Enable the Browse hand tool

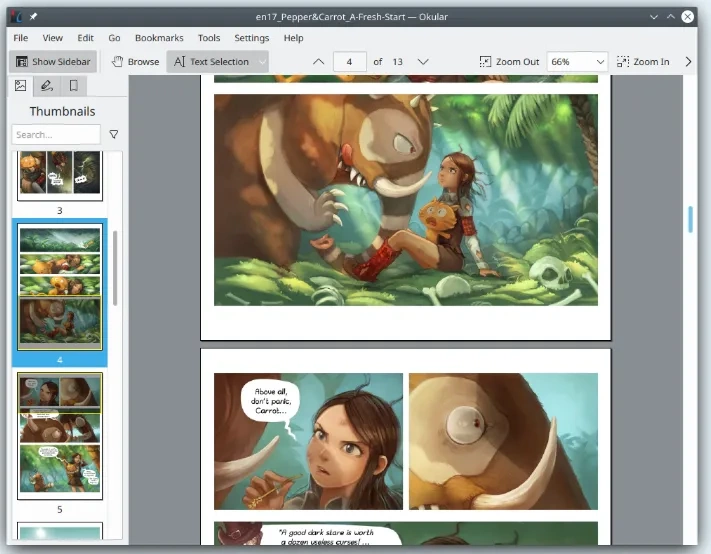[136, 62]
